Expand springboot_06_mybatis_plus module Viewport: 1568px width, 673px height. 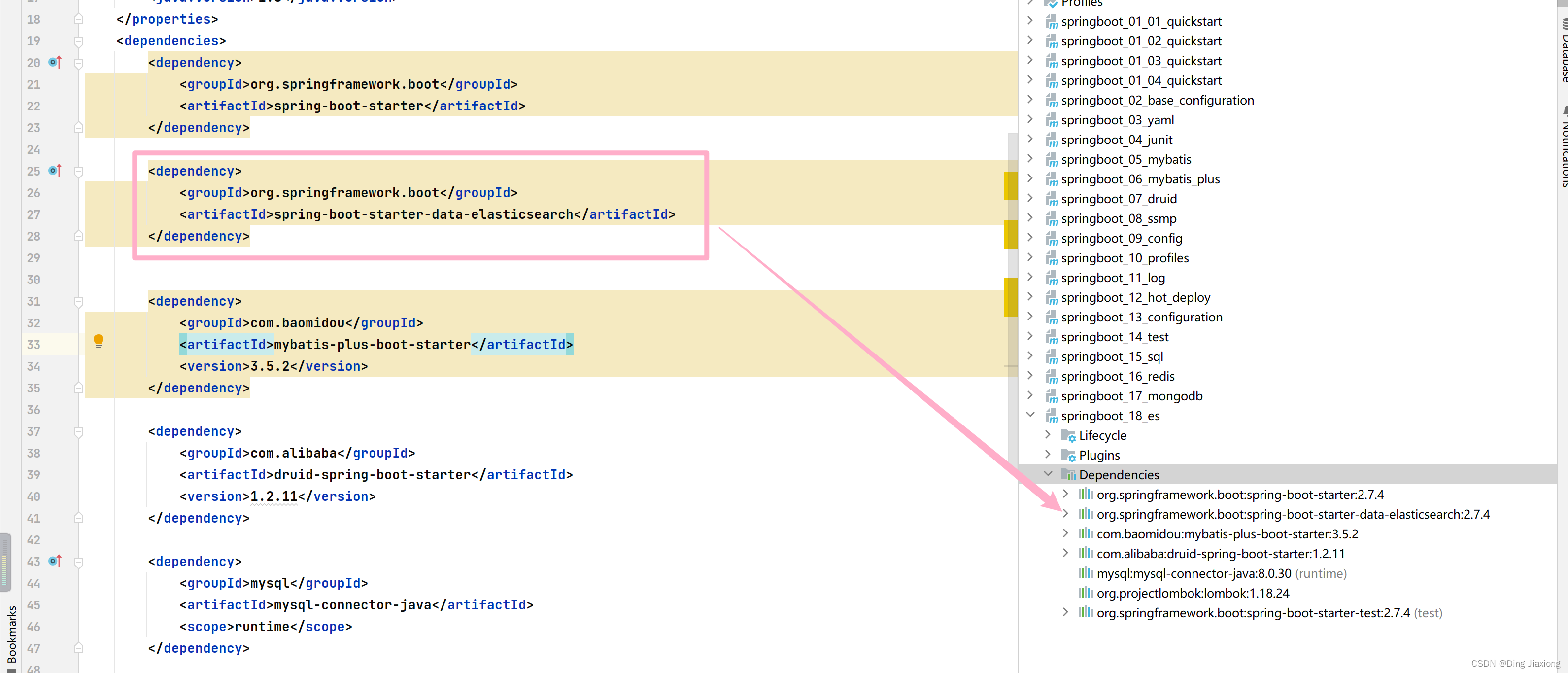click(1030, 178)
